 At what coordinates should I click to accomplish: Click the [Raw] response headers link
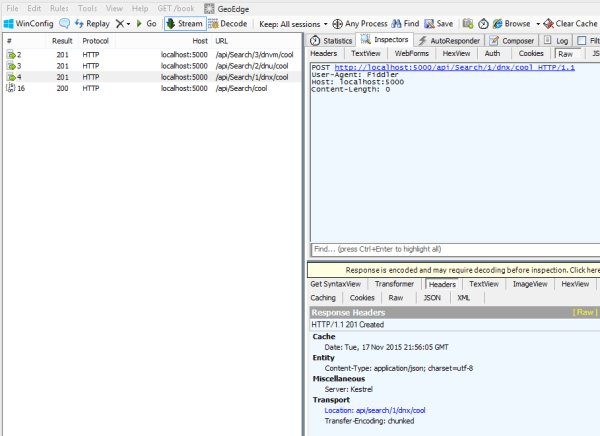[x=585, y=312]
